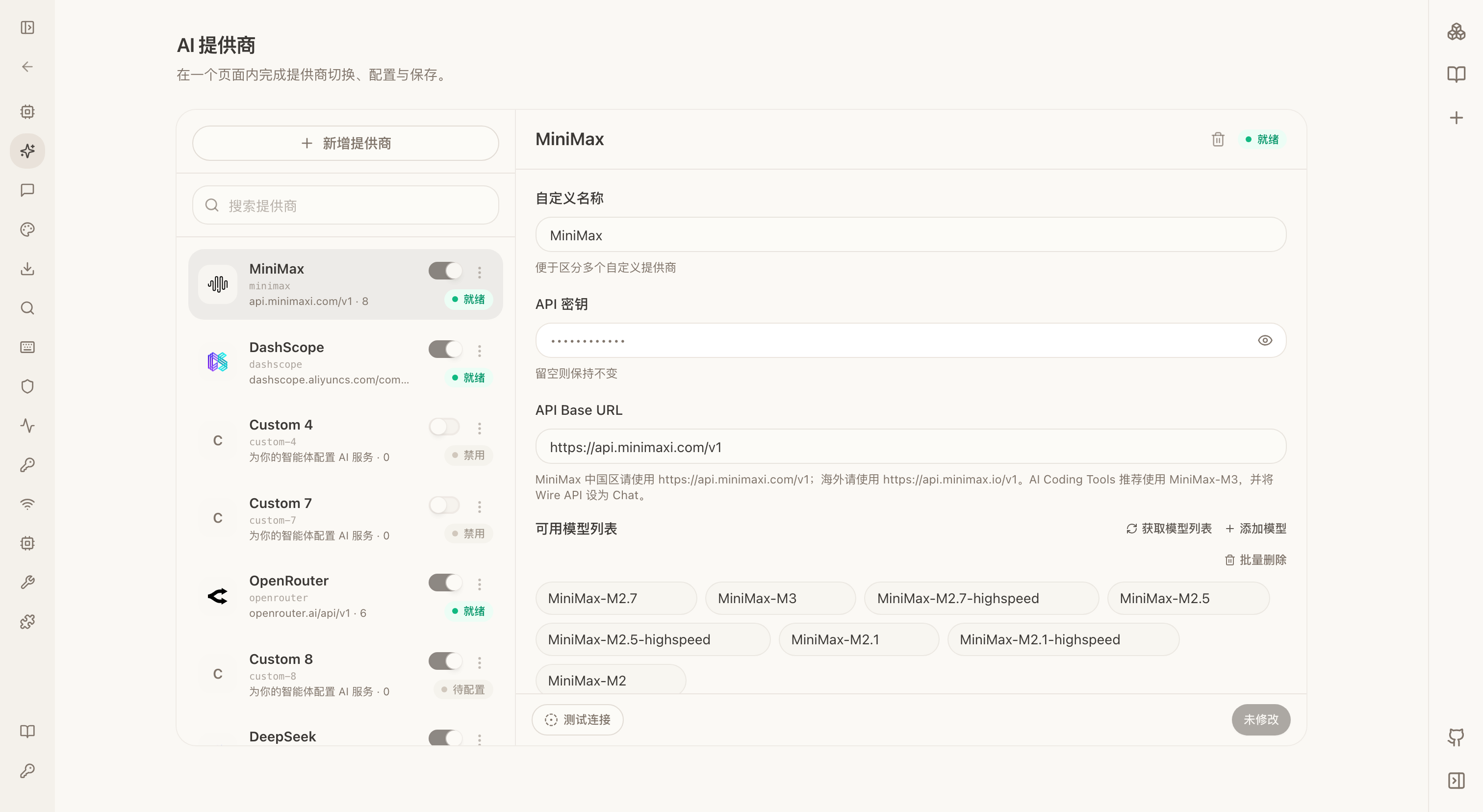The height and width of the screenshot is (812, 1483).
Task: Click 获取模型列表 to fetch models
Action: point(1169,528)
